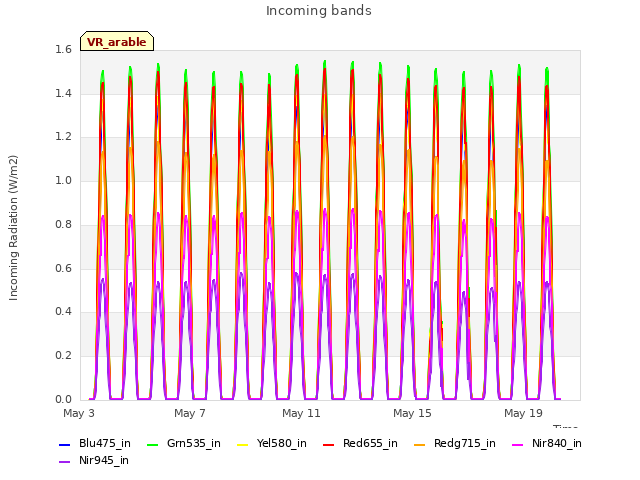
Task: Click the yellow Yel580_in legend swatch
Action: pyautogui.click(x=242, y=444)
